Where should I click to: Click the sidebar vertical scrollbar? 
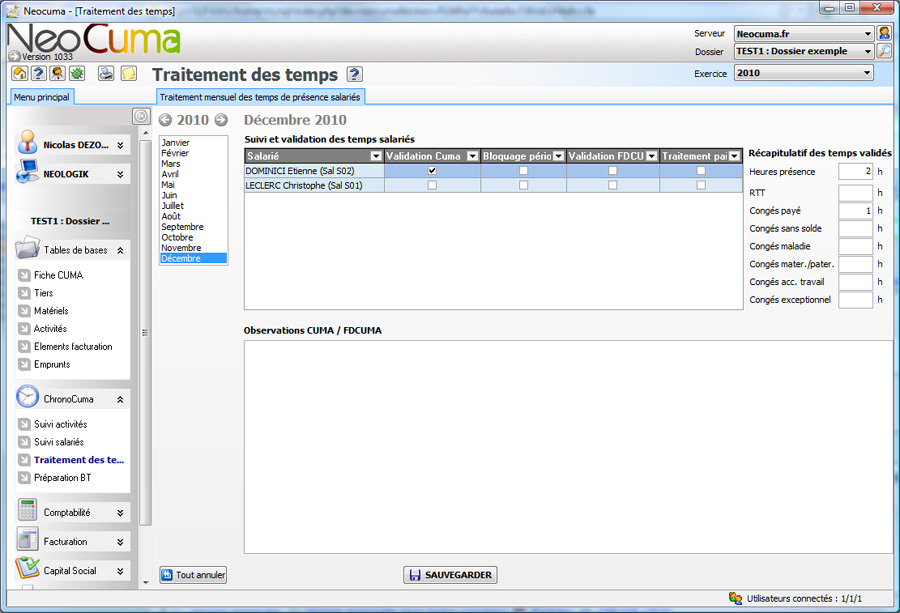point(145,332)
